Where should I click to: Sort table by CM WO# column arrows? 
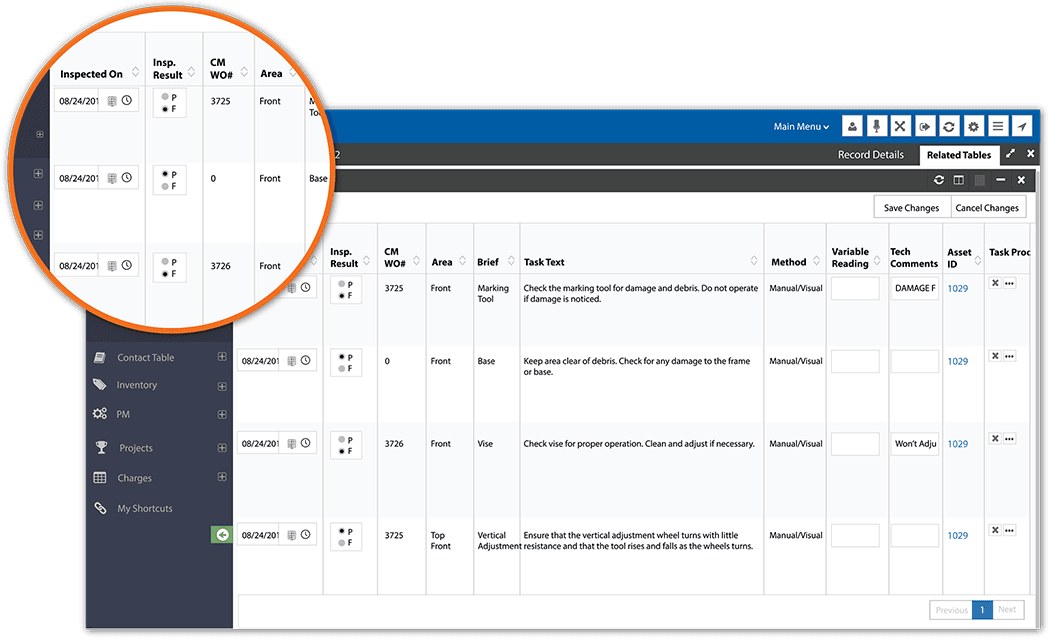(x=416, y=261)
